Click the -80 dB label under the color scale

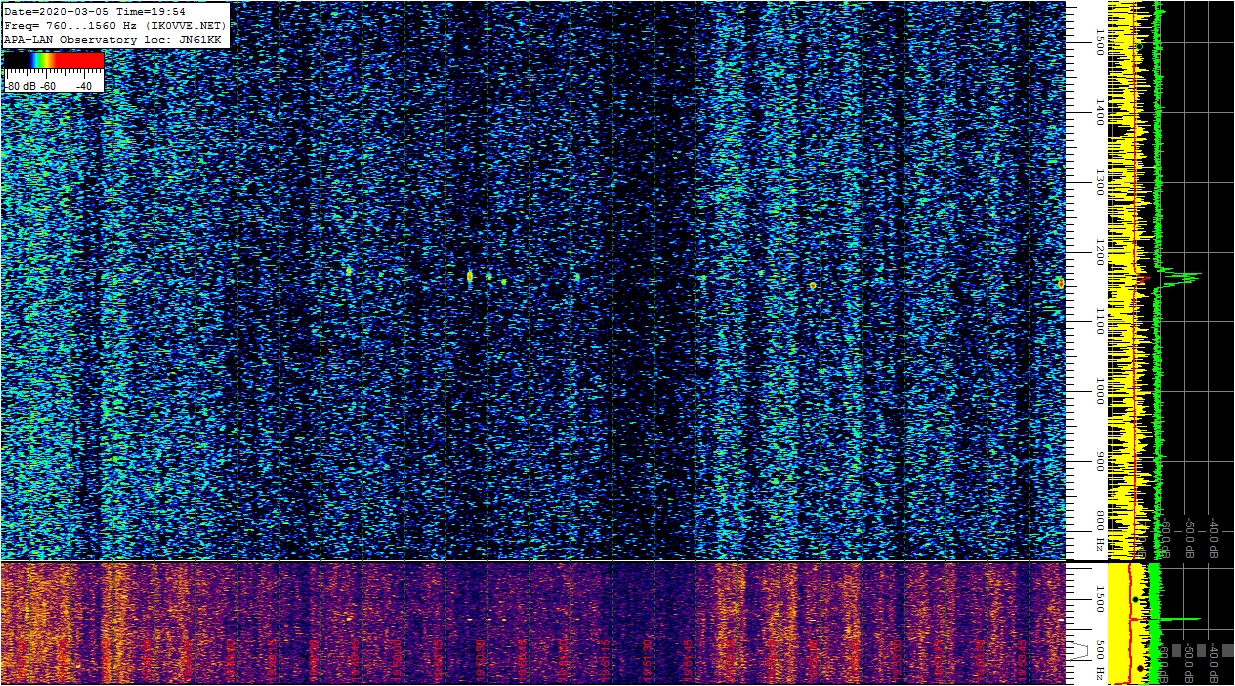22,87
